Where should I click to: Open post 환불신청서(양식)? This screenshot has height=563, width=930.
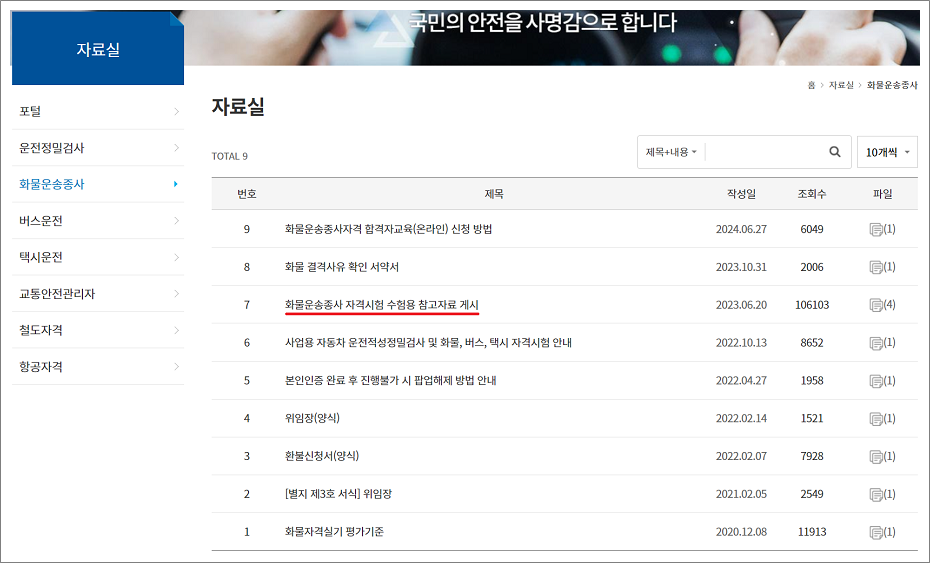[321, 456]
